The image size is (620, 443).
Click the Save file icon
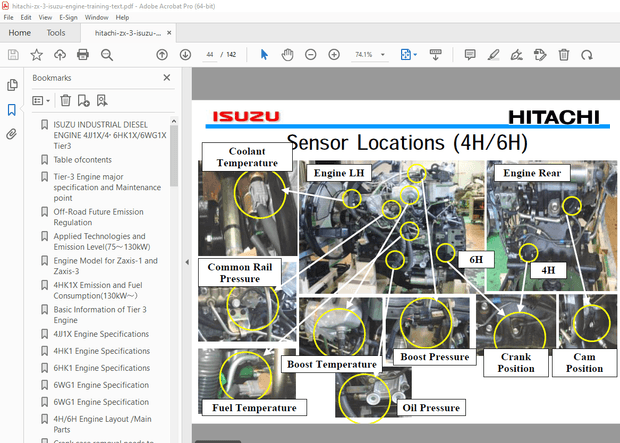pyautogui.click(x=13, y=55)
